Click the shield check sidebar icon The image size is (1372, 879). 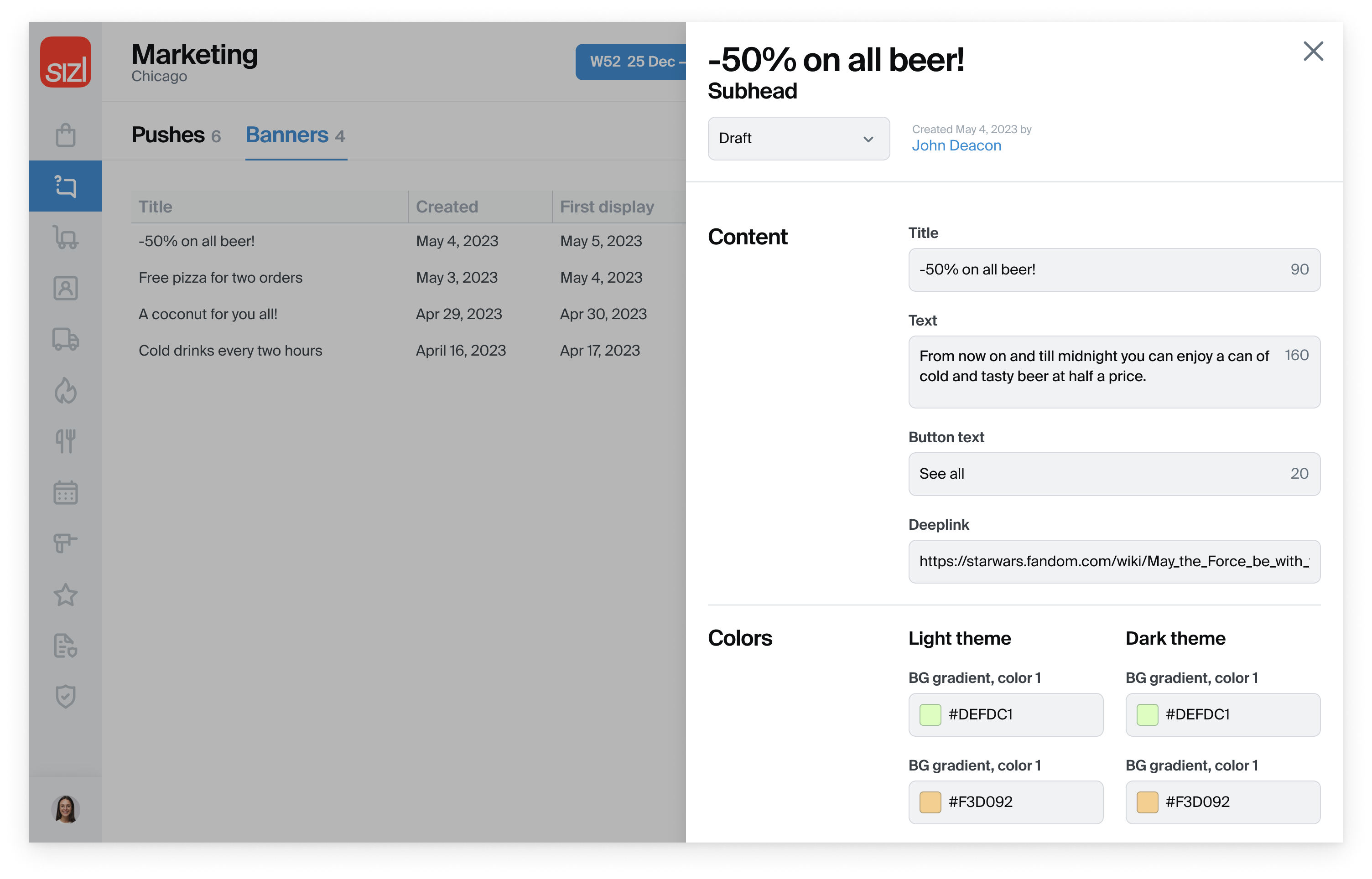click(66, 696)
